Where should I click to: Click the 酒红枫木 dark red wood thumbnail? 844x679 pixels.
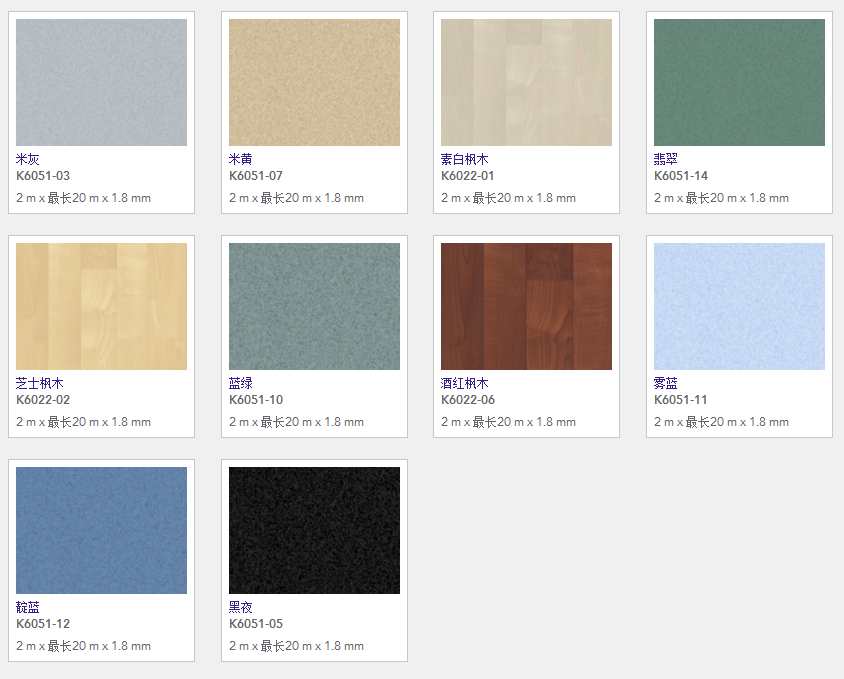(526, 306)
